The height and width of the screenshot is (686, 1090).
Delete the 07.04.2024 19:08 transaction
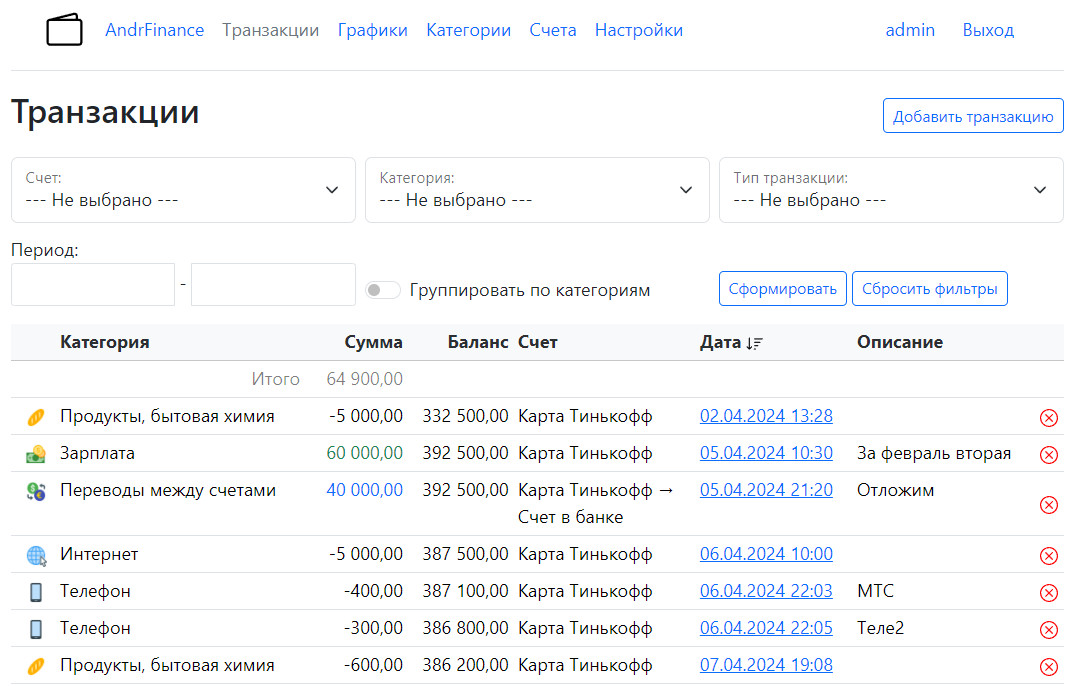[1048, 667]
